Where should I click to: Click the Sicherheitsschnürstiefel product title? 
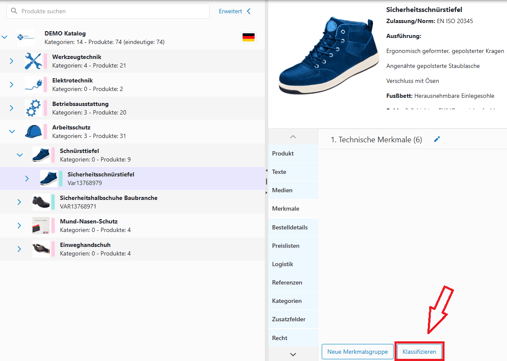[x=424, y=10]
